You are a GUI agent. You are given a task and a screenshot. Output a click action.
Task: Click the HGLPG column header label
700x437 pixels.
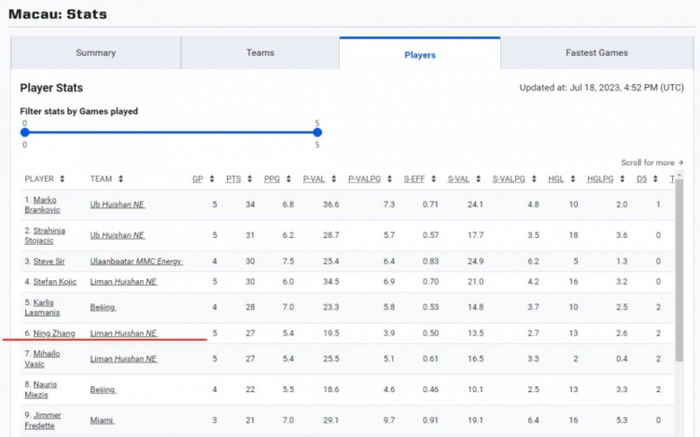point(600,179)
